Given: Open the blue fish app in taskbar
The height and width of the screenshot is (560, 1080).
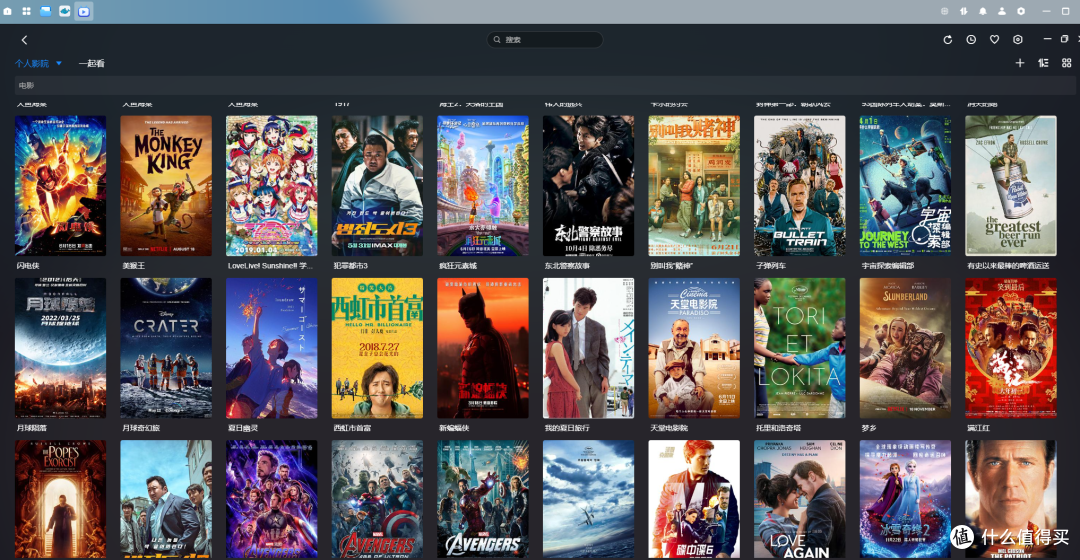Looking at the screenshot, I should (65, 11).
